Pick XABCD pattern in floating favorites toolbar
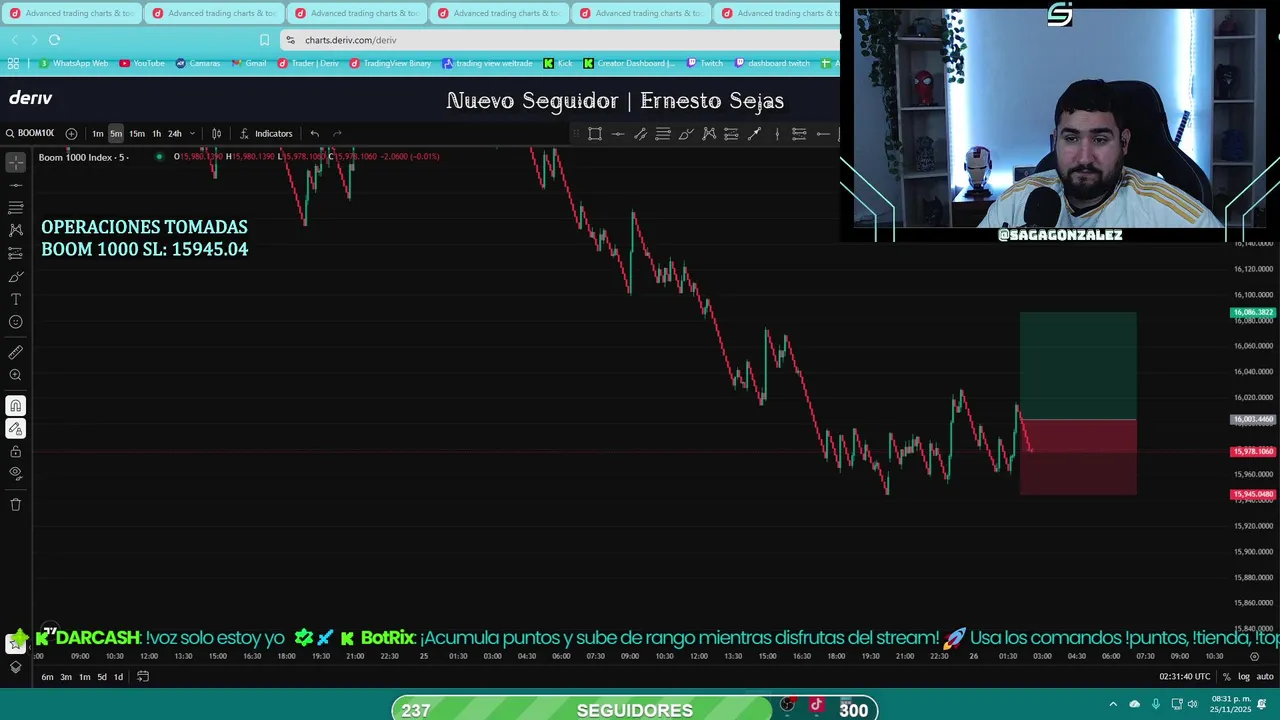Image resolution: width=1280 pixels, height=720 pixels. click(709, 134)
